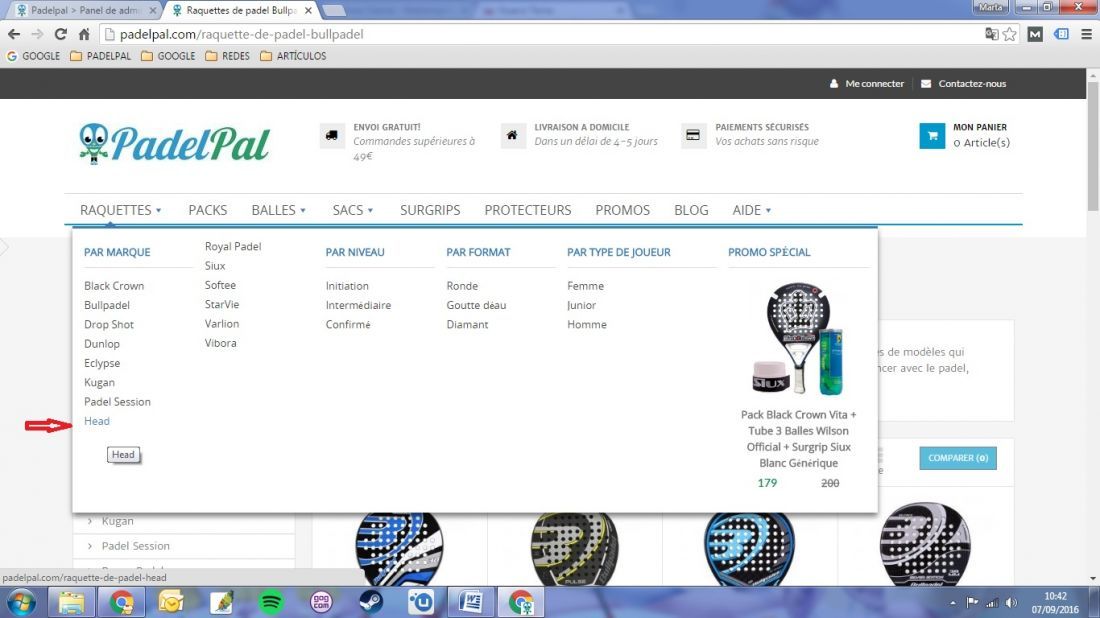1100x618 pixels.
Task: Open the PROTECTEURS menu item
Action: (528, 210)
